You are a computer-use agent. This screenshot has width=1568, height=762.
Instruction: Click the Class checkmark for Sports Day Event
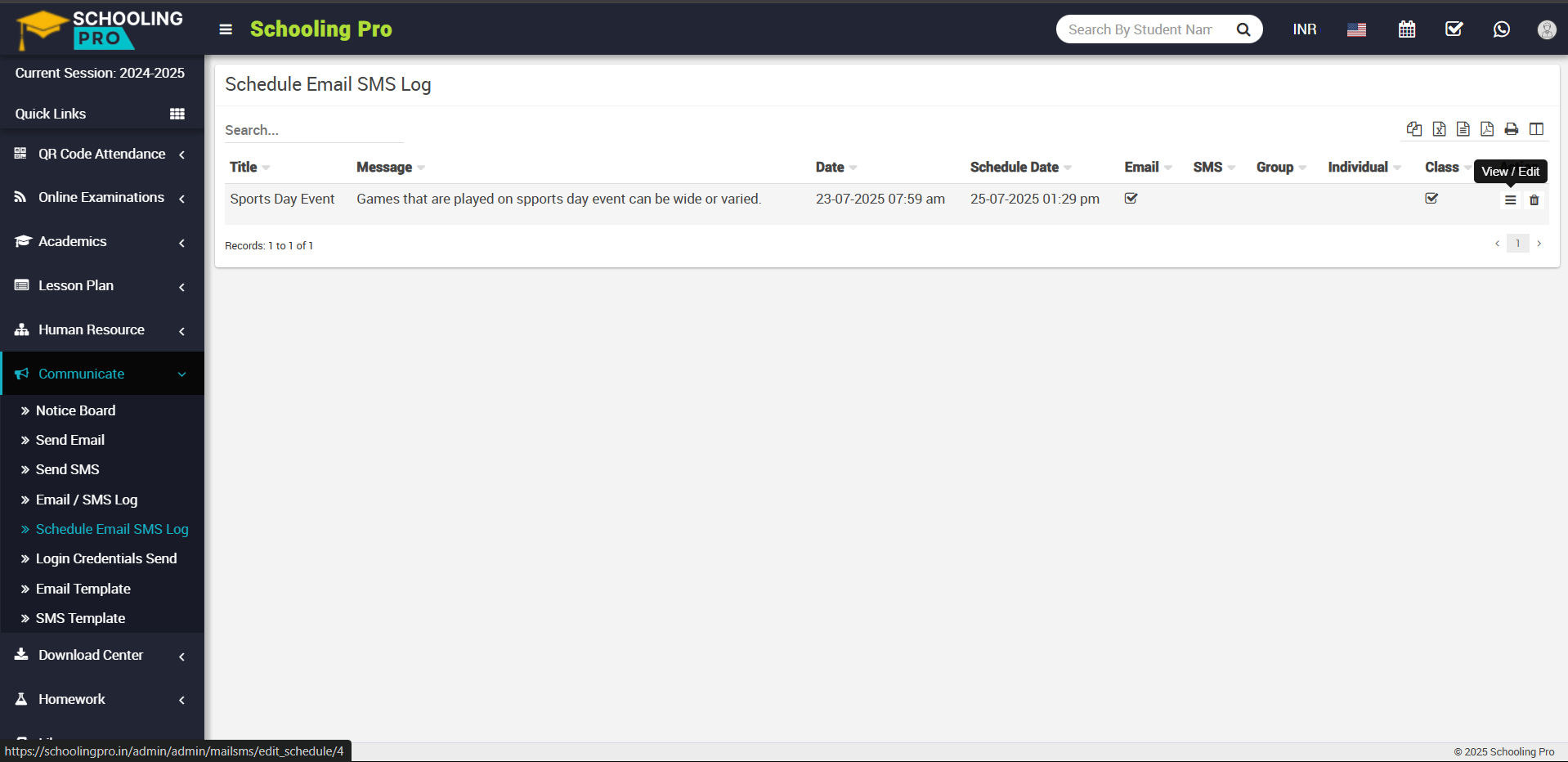tap(1431, 199)
